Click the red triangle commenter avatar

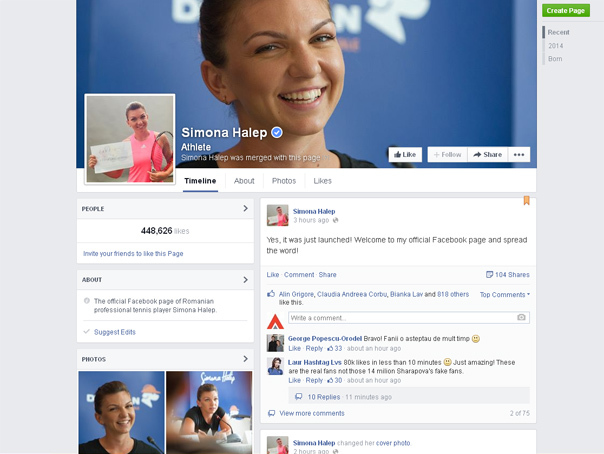pyautogui.click(x=275, y=322)
